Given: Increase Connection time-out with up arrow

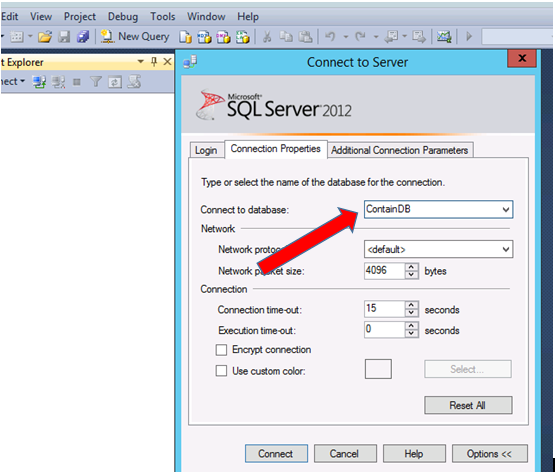Looking at the screenshot, I should coord(411,305).
